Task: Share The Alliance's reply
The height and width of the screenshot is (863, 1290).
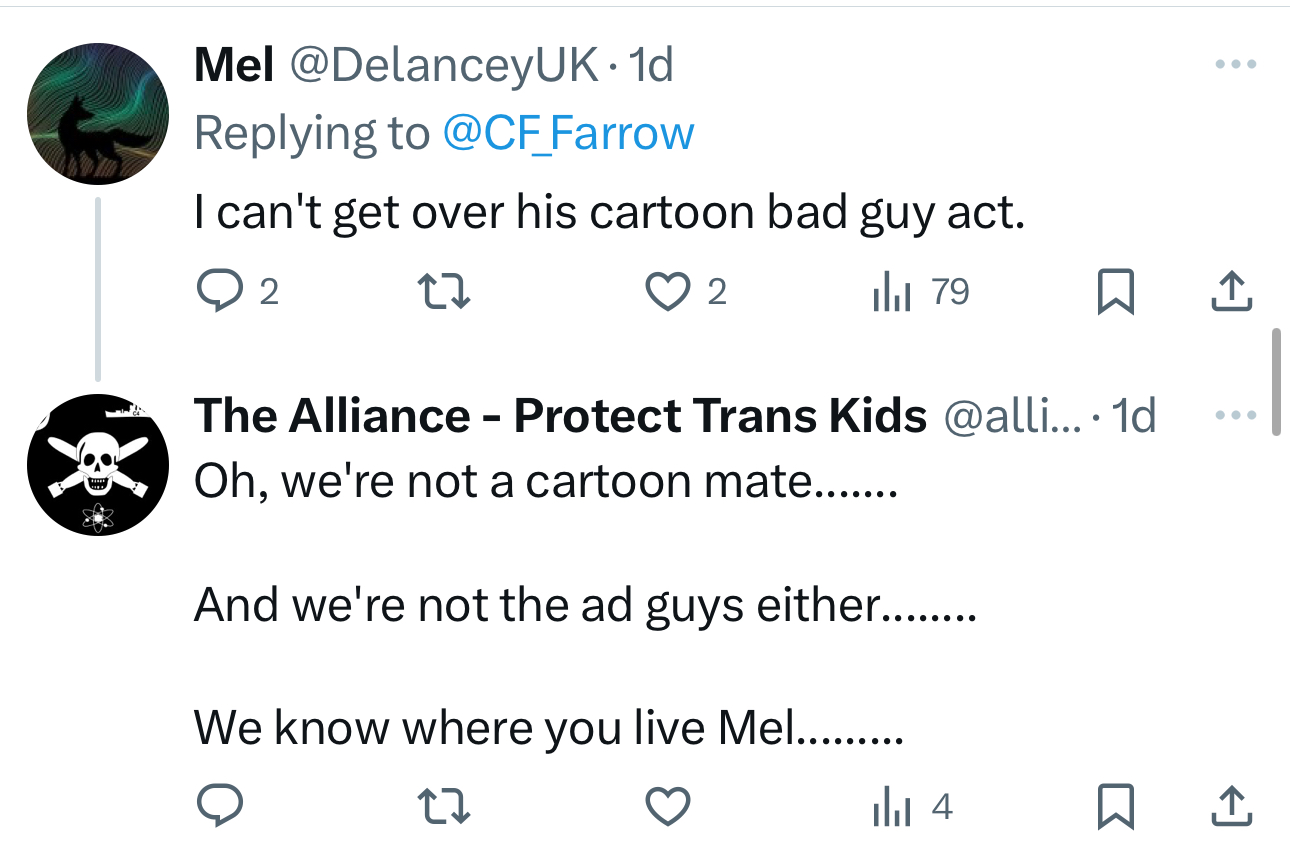Action: click(1232, 806)
